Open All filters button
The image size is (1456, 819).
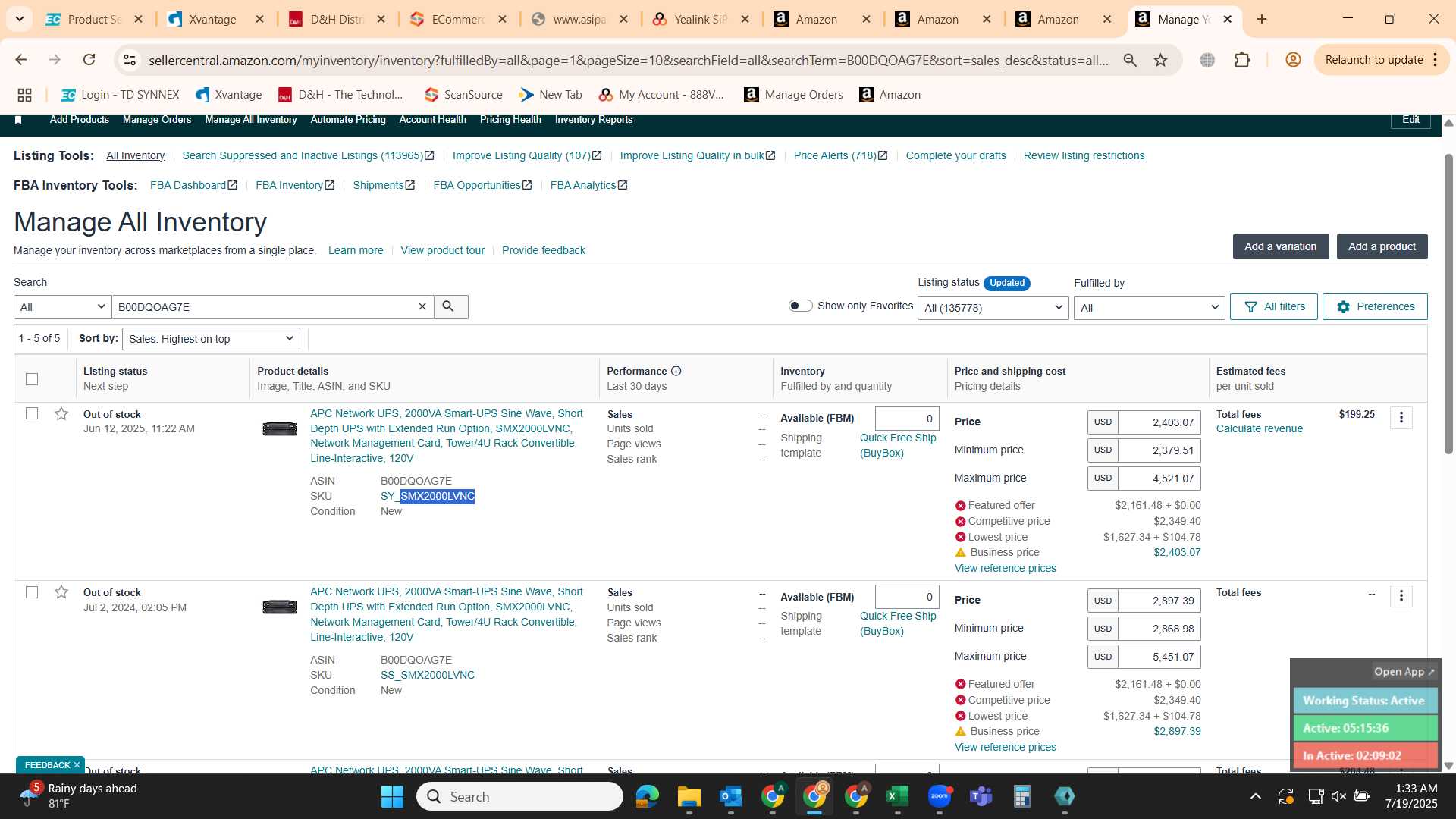point(1274,306)
